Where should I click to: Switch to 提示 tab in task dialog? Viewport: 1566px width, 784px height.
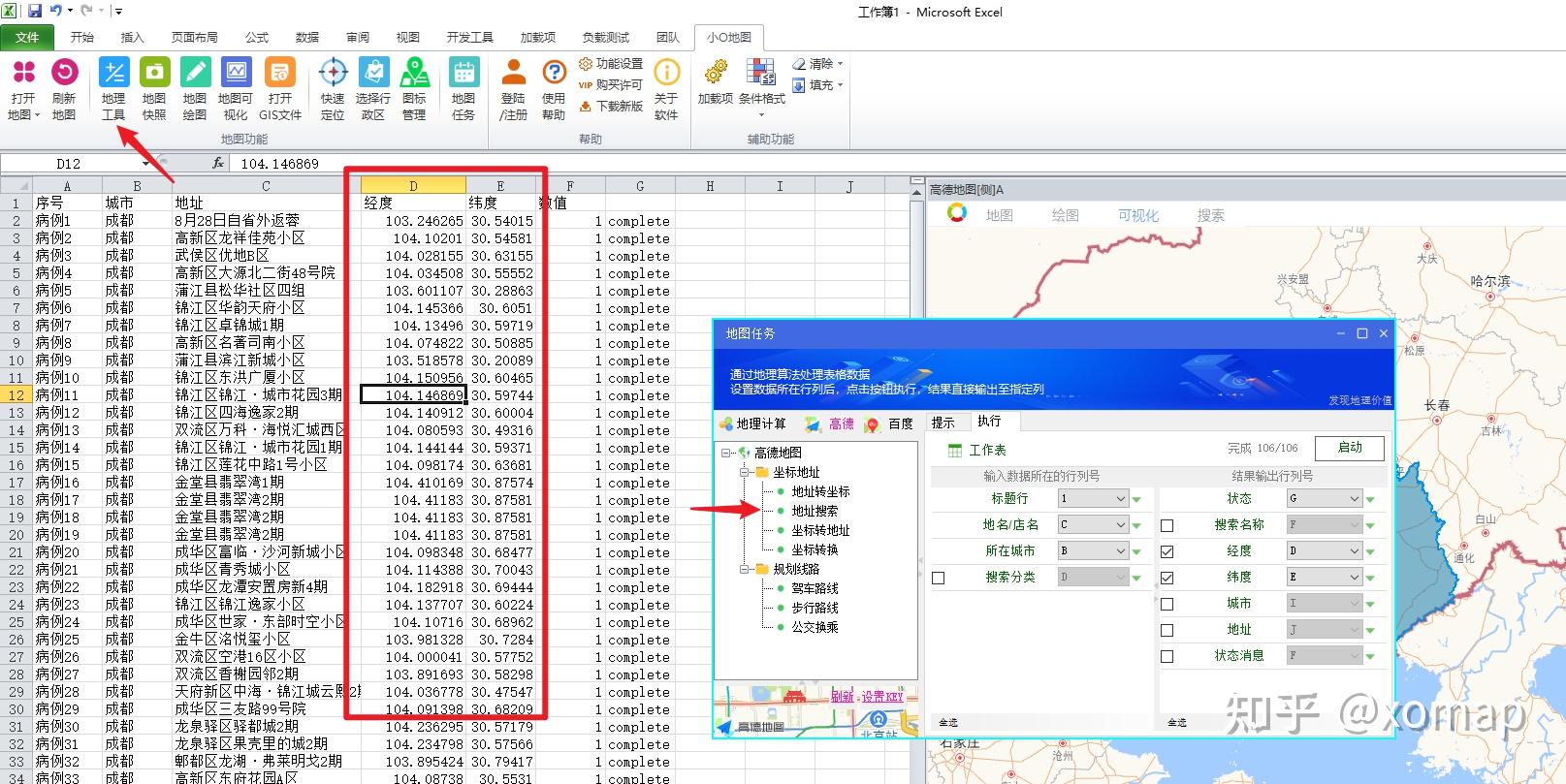(943, 423)
